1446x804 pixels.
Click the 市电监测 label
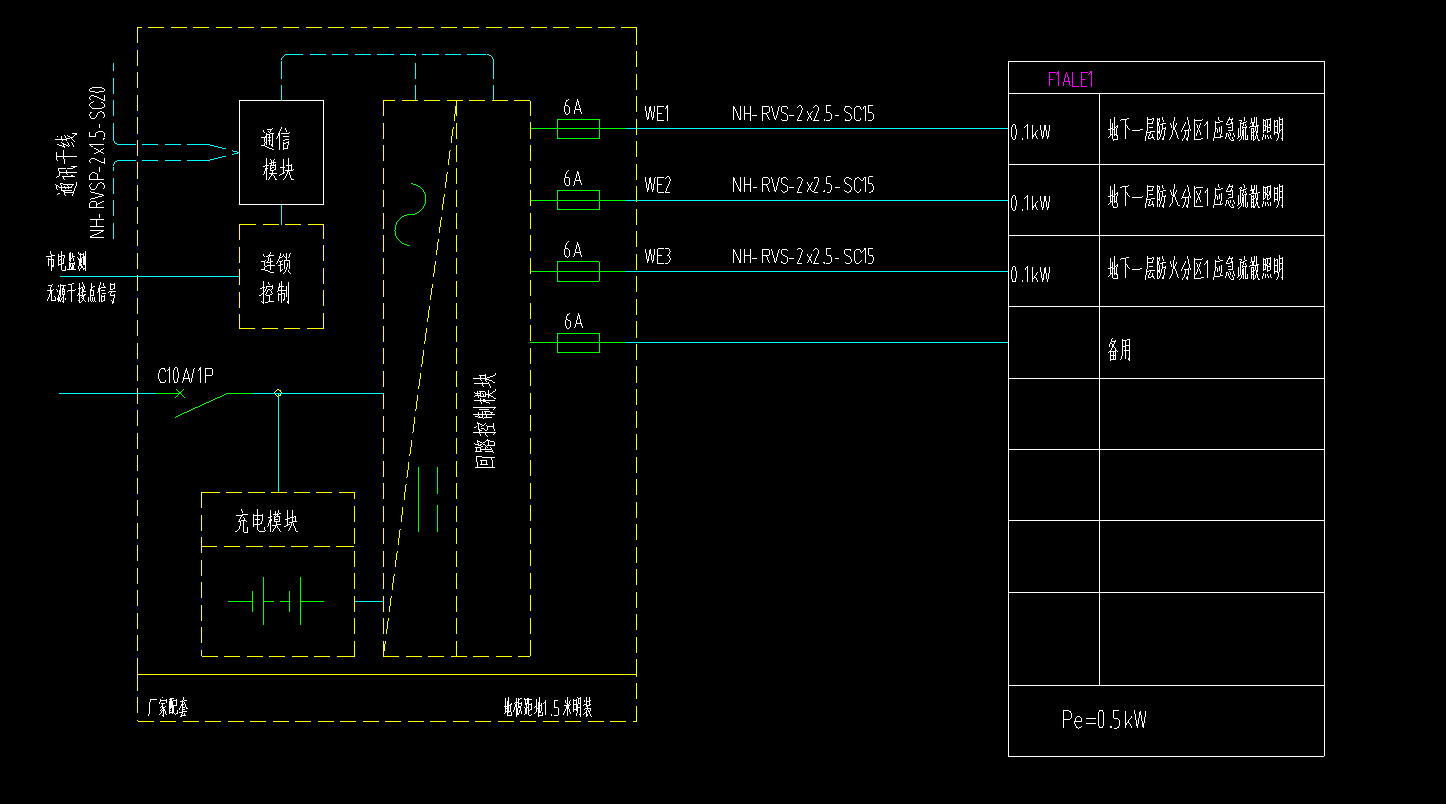click(66, 262)
